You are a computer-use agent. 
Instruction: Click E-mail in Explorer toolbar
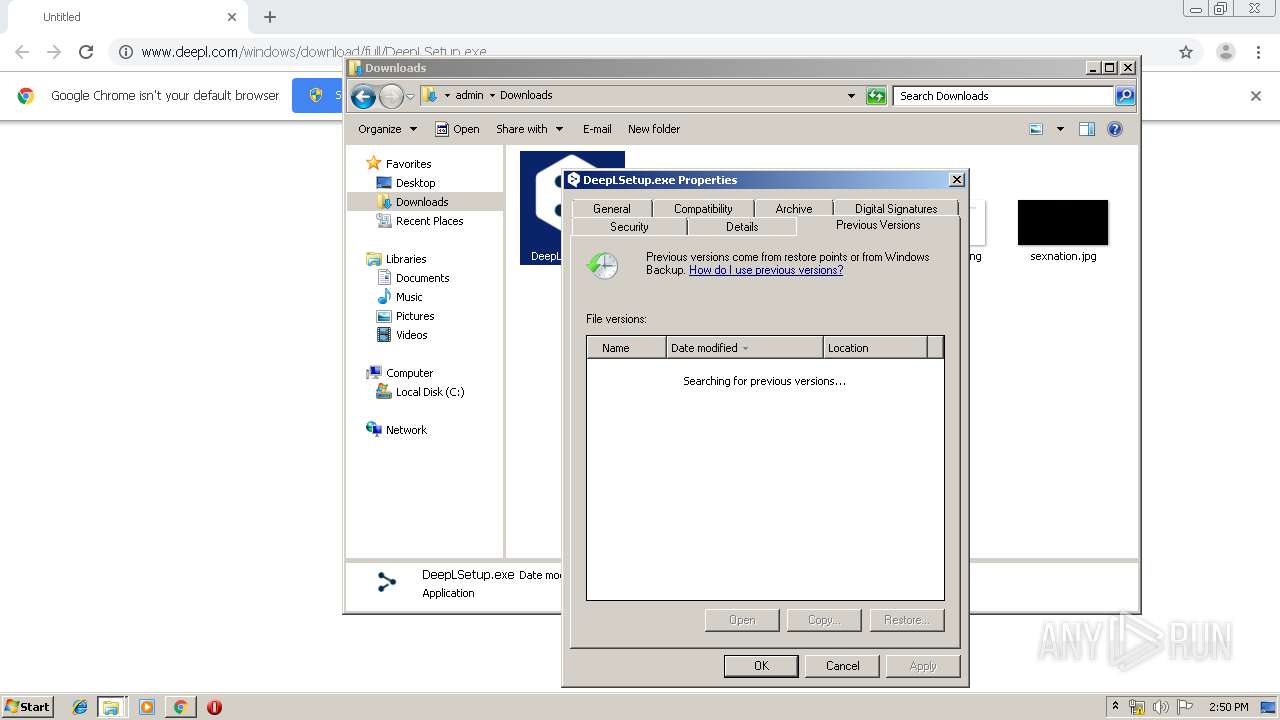tap(597, 129)
